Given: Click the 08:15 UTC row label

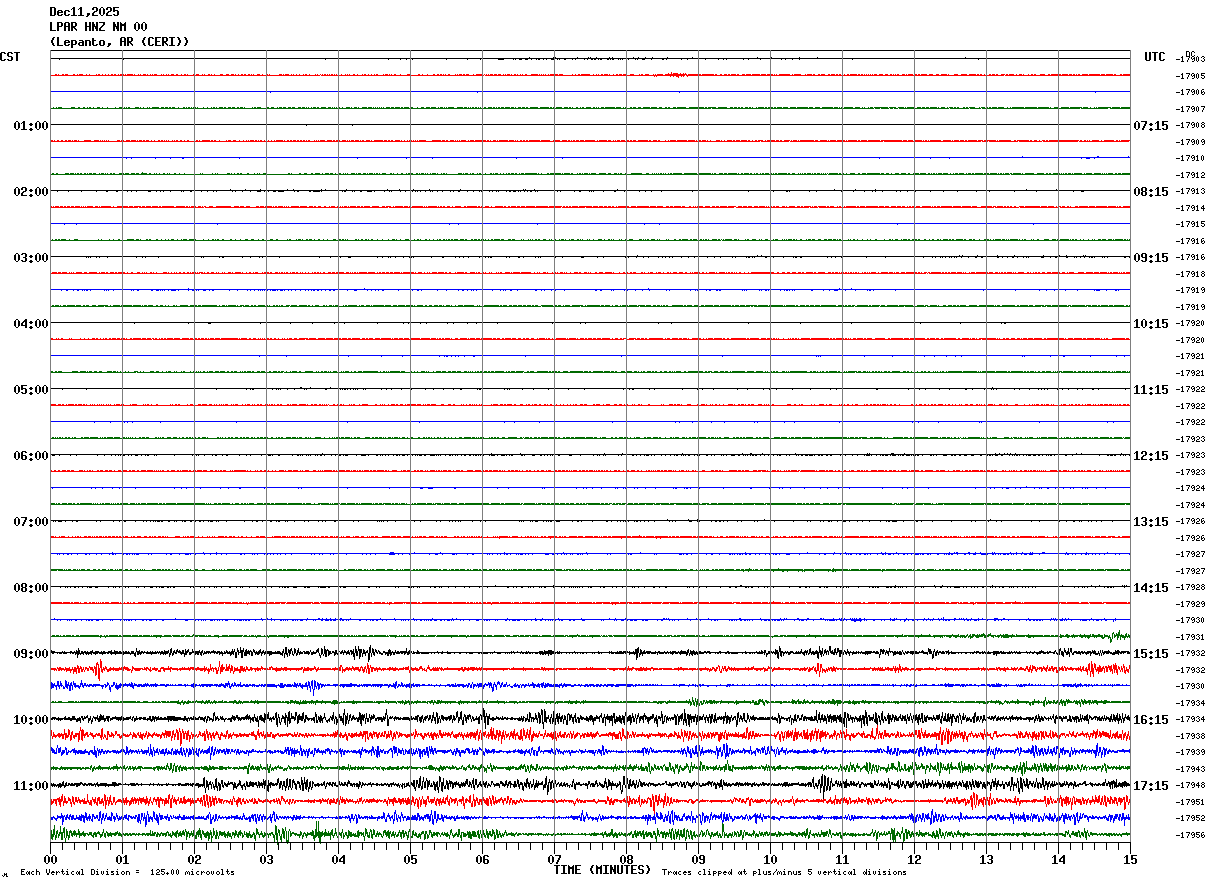Looking at the screenshot, I should point(1151,192).
